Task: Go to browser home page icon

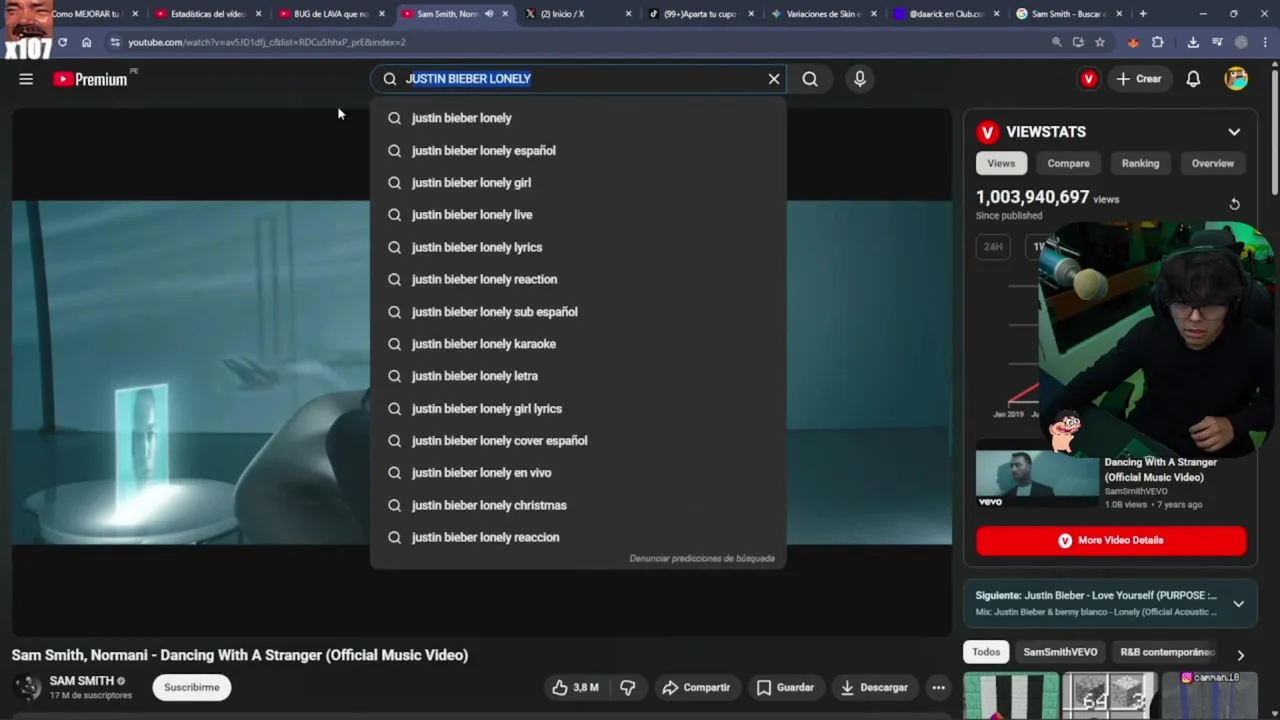Action: click(87, 42)
